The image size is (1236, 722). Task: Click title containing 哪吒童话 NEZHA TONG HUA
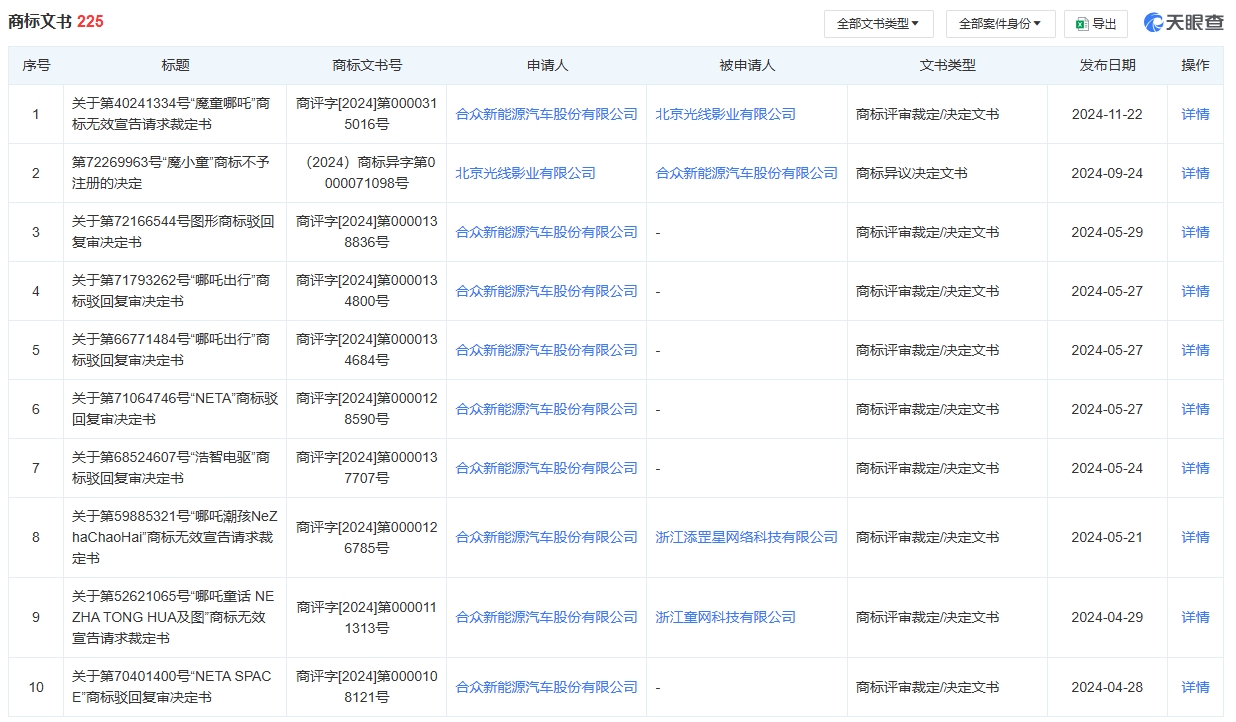point(173,617)
